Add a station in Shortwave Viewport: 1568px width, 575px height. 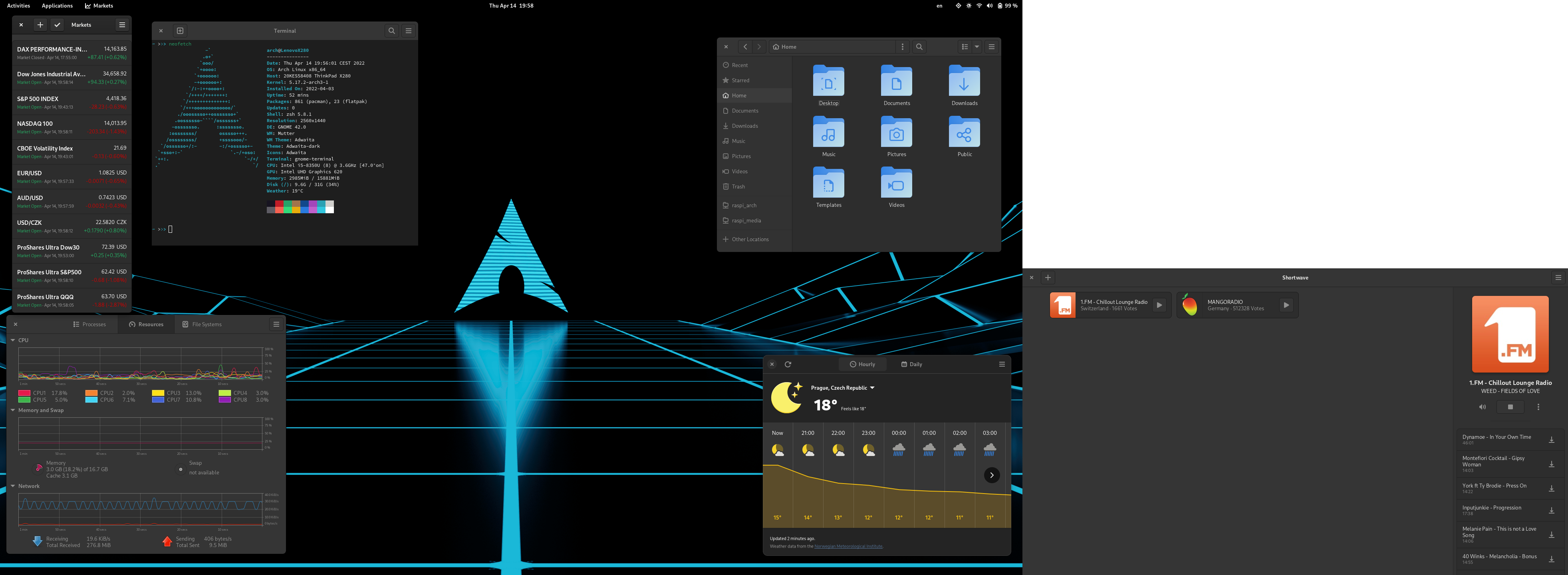coord(1048,278)
